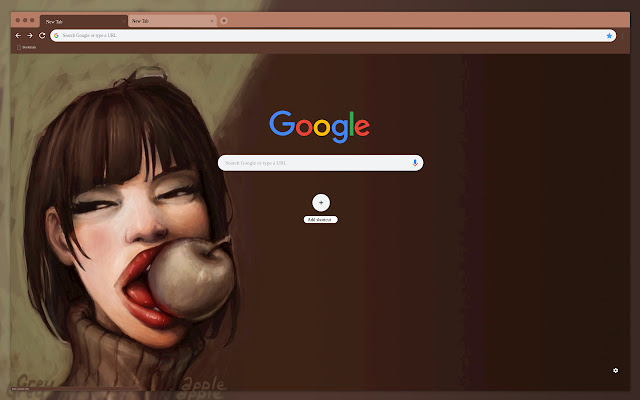
Task: Click the Add shortcut label
Action: click(x=320, y=220)
